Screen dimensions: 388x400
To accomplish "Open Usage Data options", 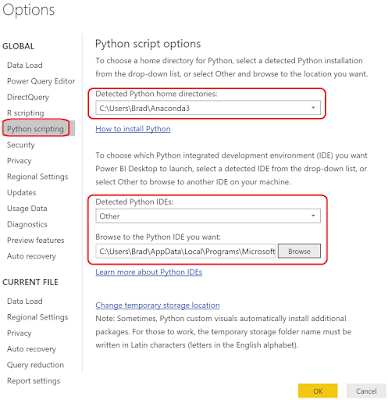I will pos(27,209).
